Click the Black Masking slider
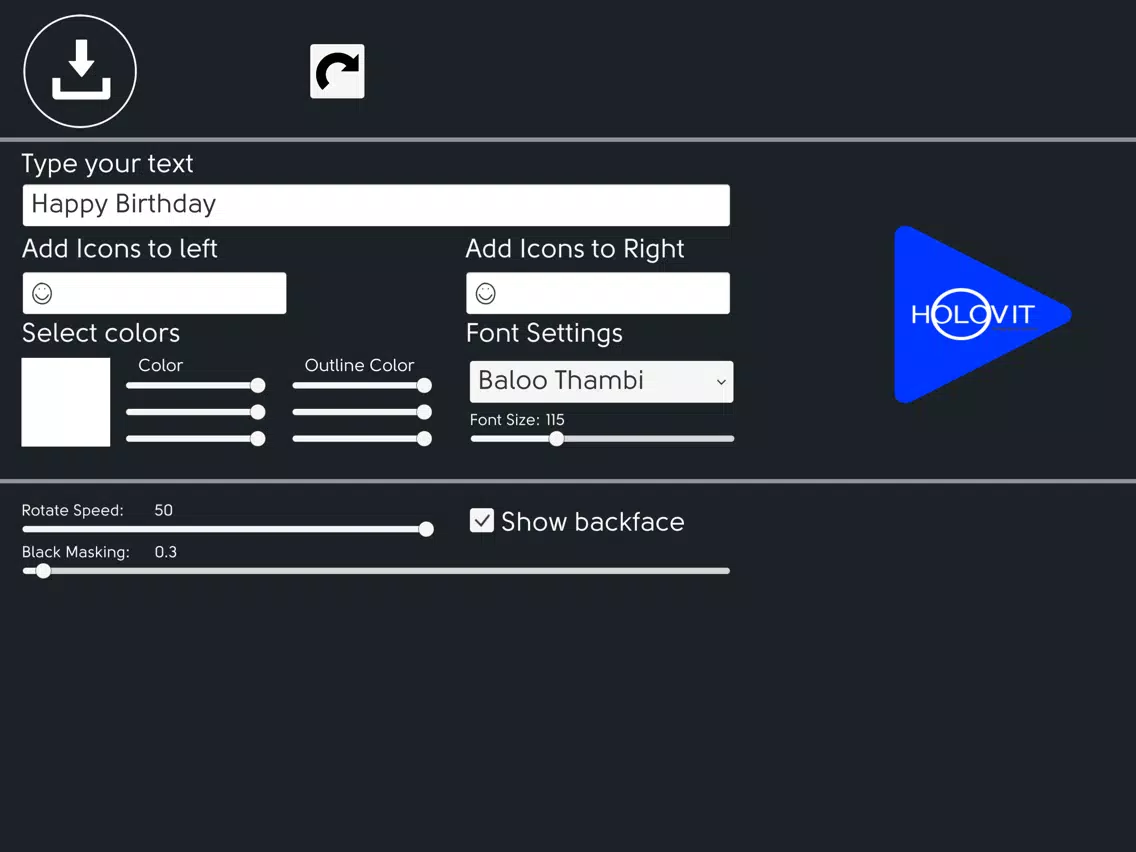The image size is (1136, 852). tap(376, 571)
